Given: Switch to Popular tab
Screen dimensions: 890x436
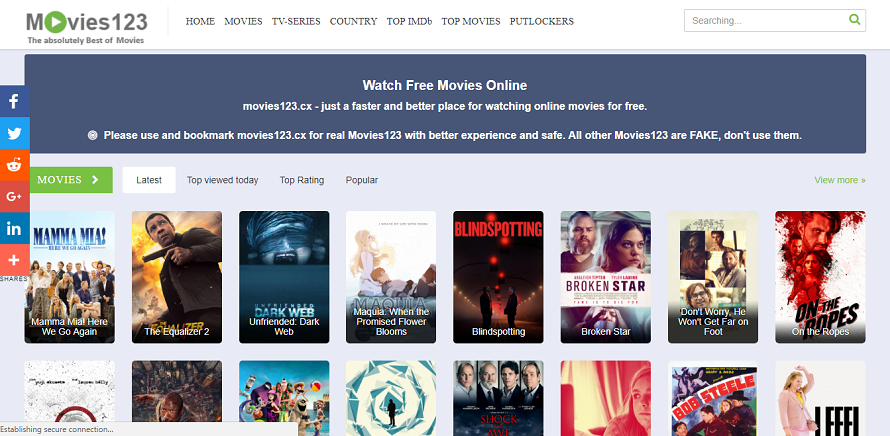Looking at the screenshot, I should [362, 180].
